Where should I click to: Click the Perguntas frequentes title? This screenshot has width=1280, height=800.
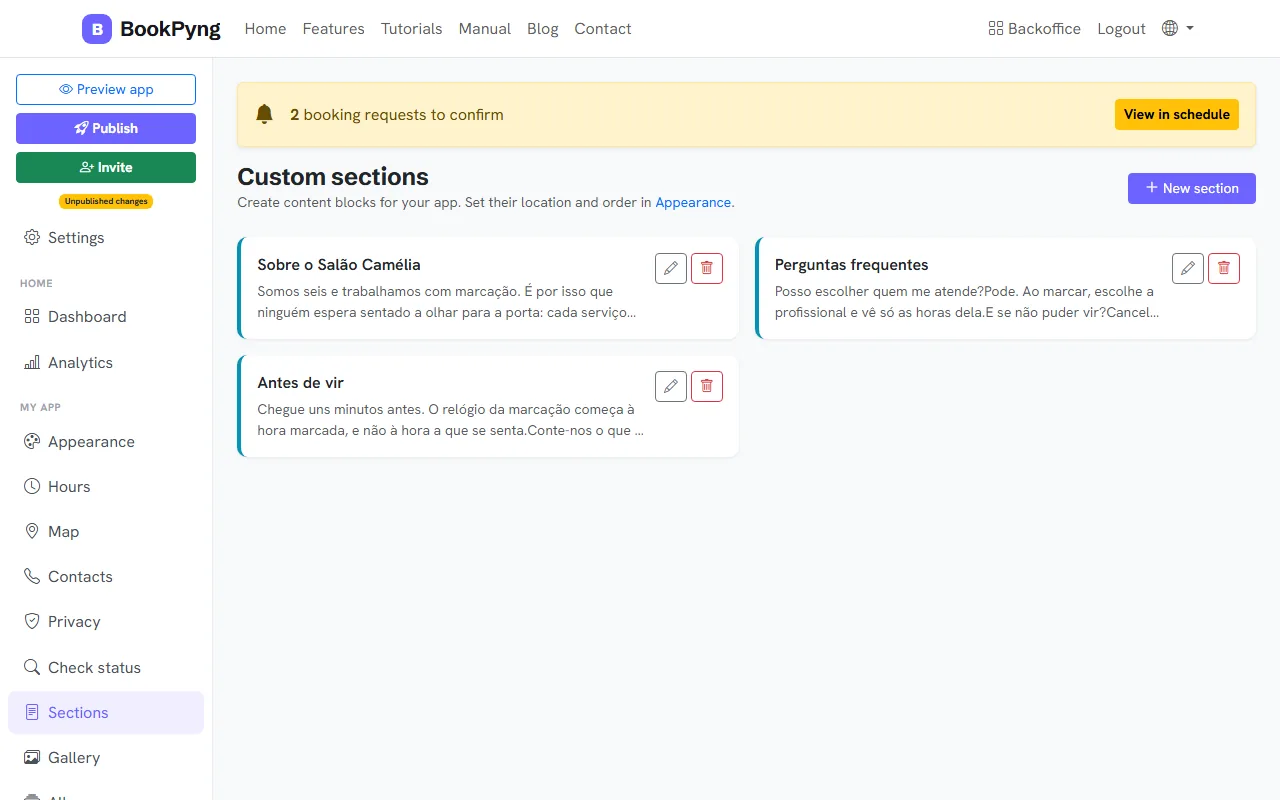(851, 265)
